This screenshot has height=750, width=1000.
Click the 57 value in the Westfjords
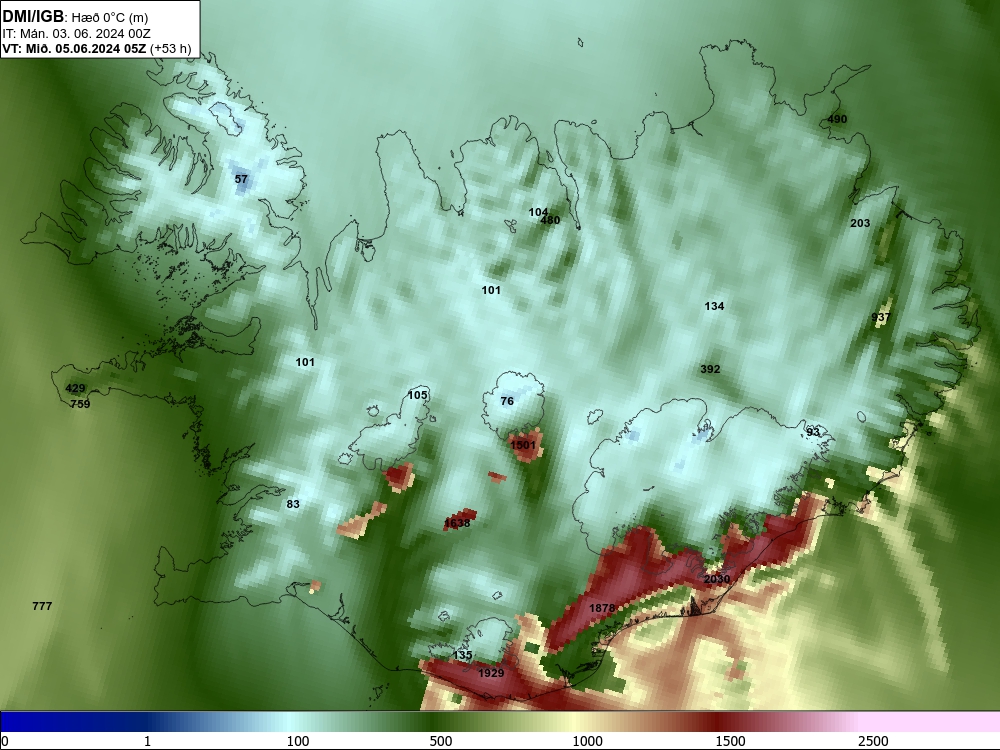point(241,179)
